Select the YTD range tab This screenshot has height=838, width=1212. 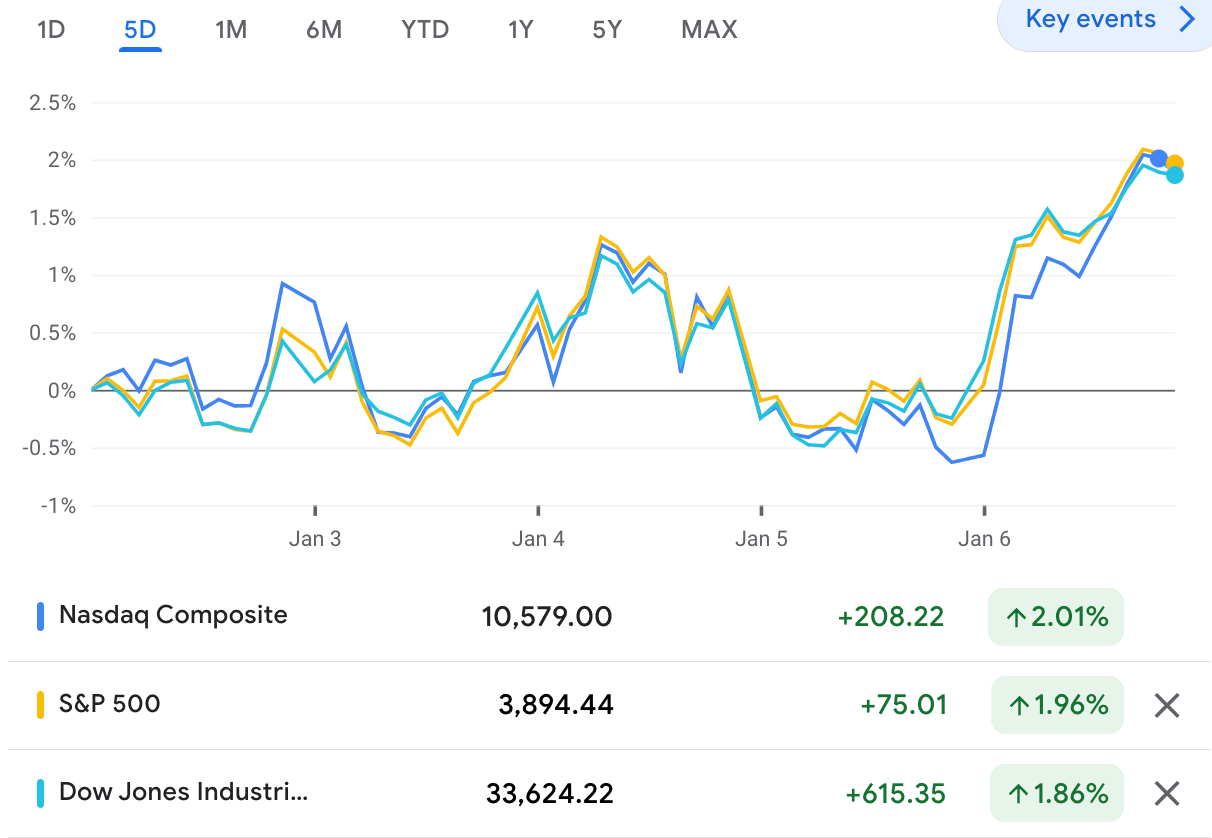coord(425,30)
